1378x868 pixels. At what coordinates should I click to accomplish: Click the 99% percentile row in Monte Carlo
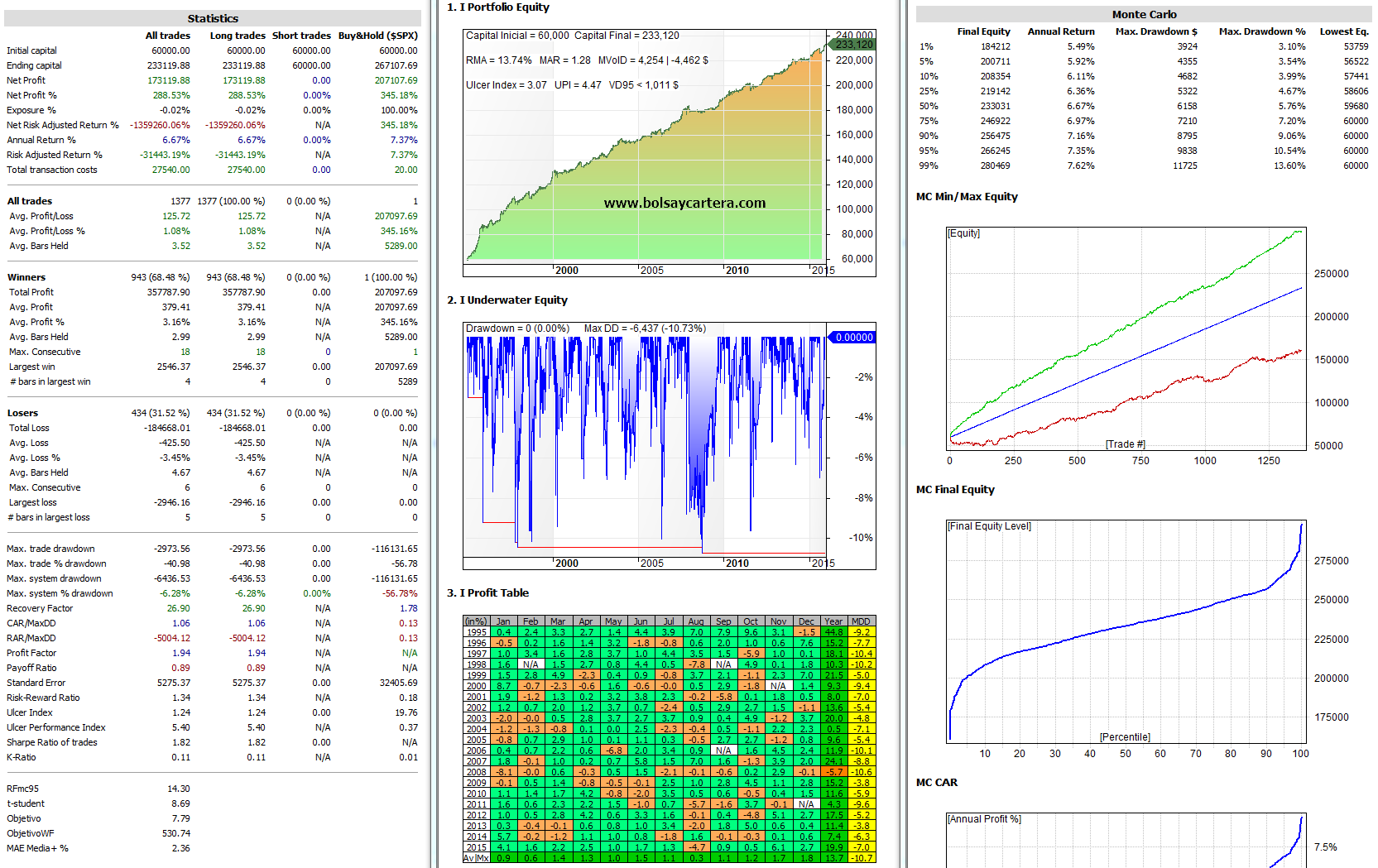[x=1144, y=165]
